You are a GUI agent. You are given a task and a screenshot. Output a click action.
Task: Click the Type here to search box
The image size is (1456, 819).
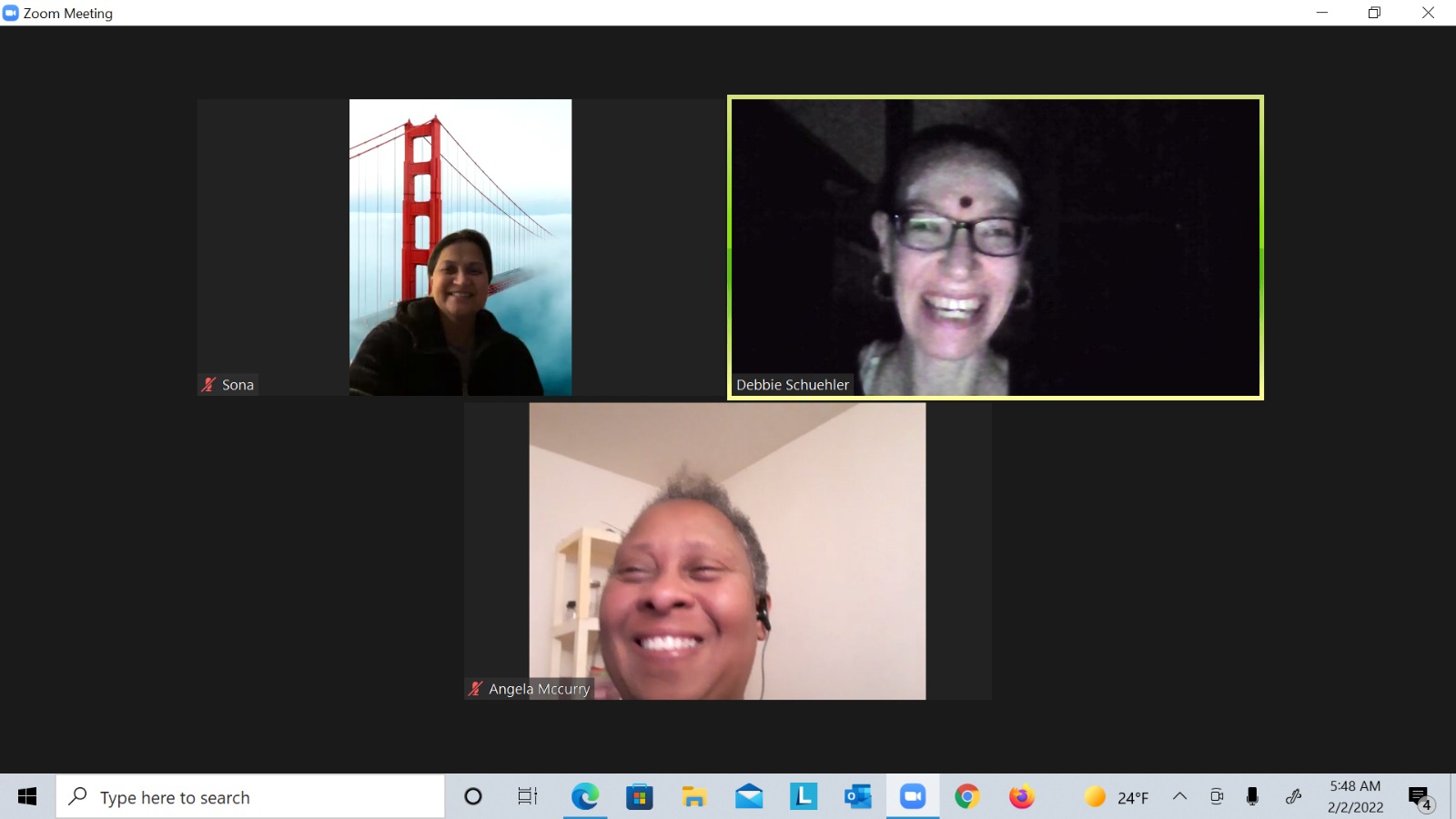point(250,797)
